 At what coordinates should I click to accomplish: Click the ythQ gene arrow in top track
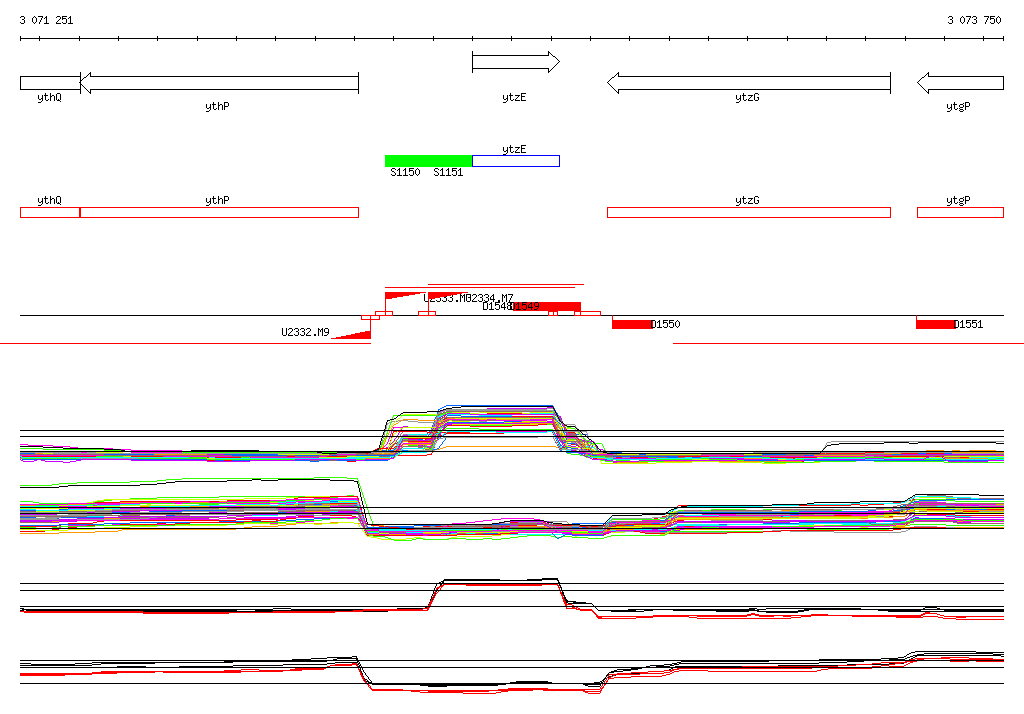(x=50, y=83)
